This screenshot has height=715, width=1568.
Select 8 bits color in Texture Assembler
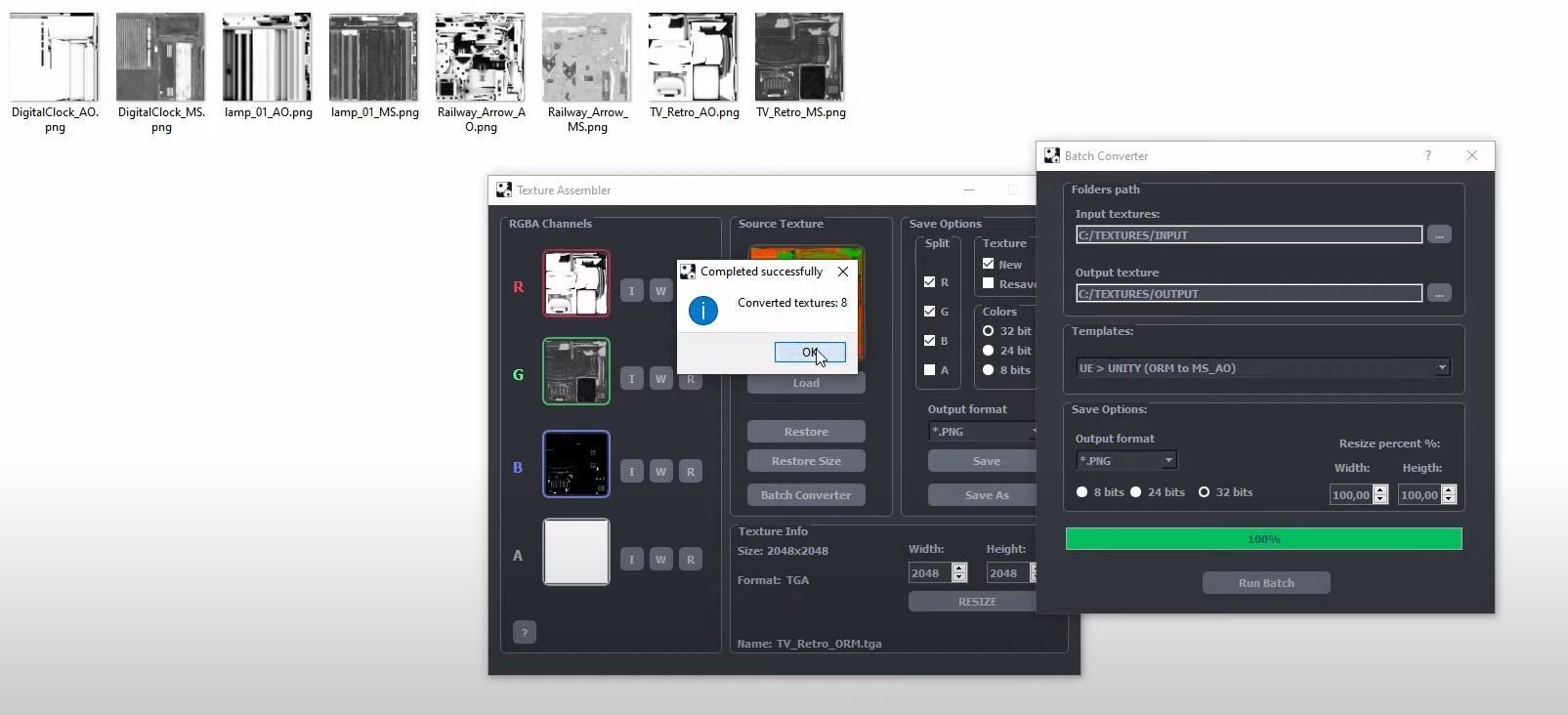988,370
